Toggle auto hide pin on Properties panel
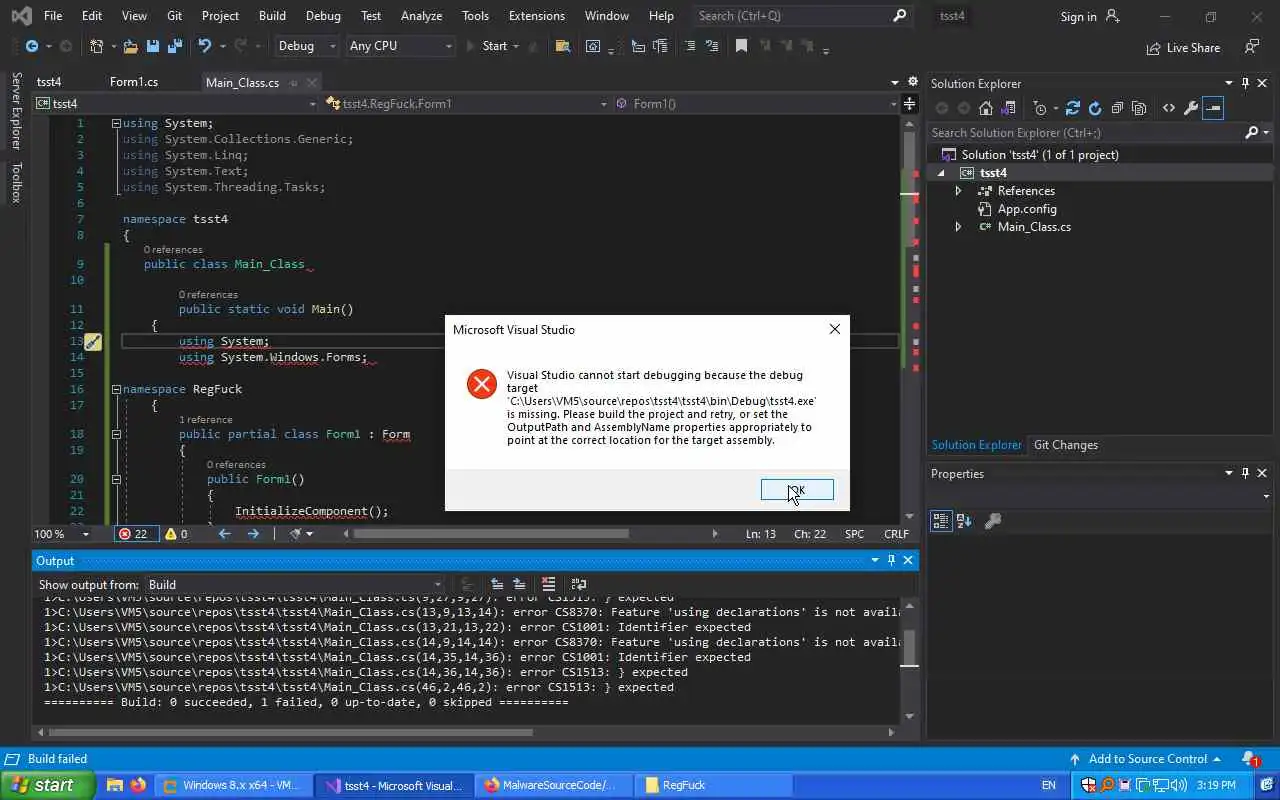Viewport: 1280px width, 800px height. point(1245,473)
